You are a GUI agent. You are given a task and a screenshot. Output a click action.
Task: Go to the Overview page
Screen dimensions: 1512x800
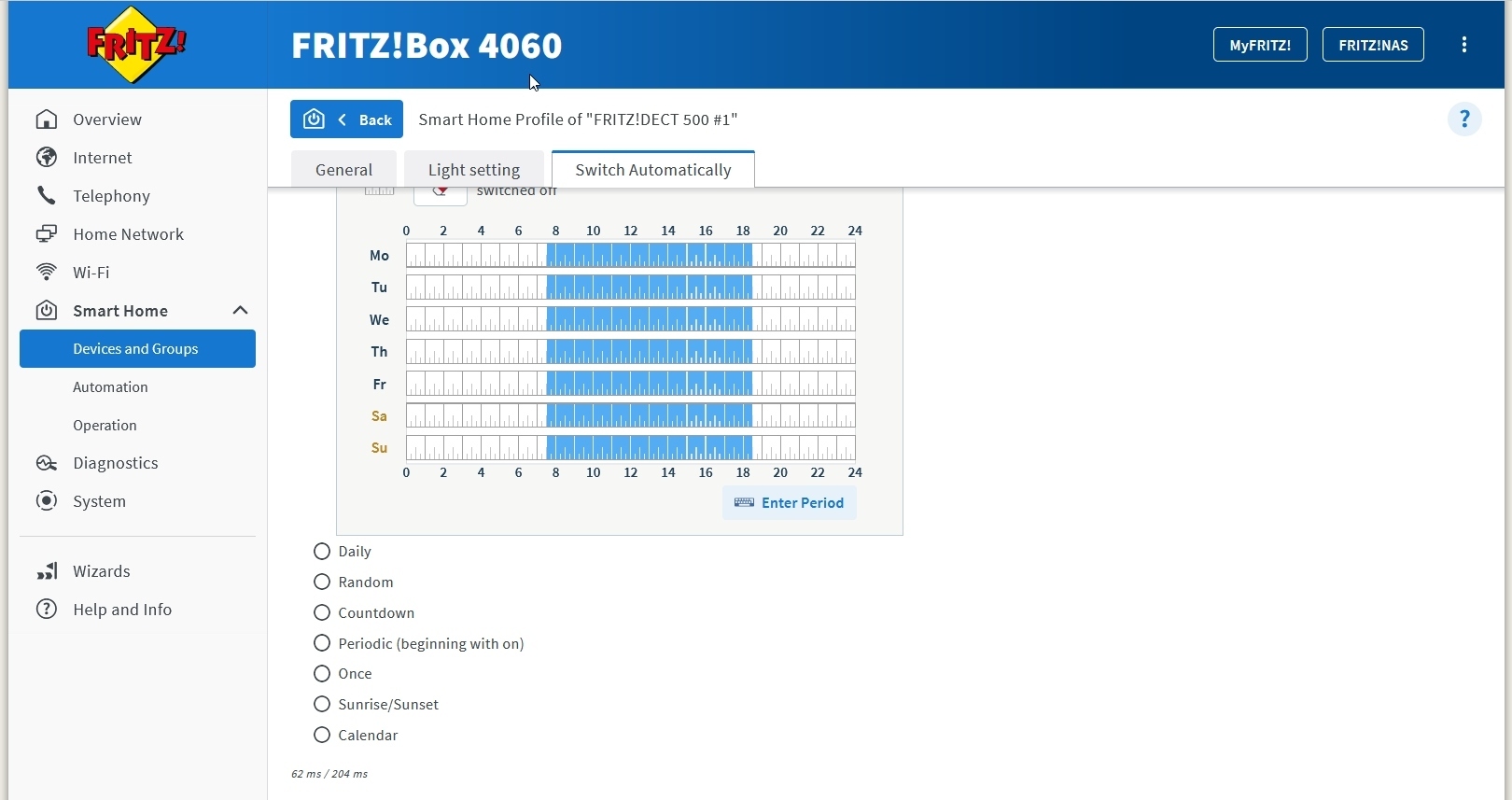coord(107,119)
